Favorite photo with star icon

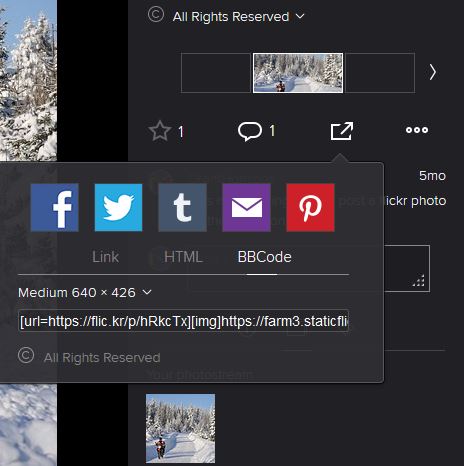(x=160, y=131)
